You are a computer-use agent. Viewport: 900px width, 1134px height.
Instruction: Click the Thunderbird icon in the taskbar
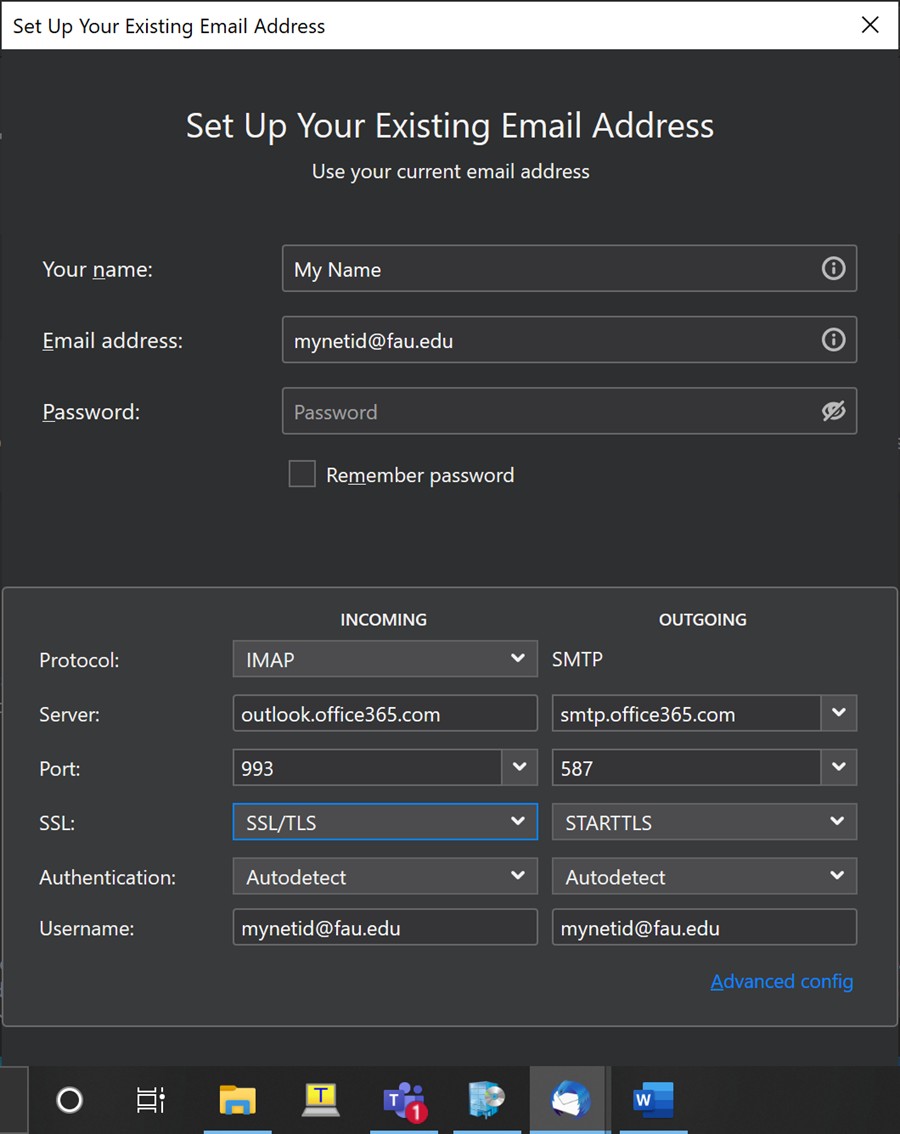pos(570,1101)
